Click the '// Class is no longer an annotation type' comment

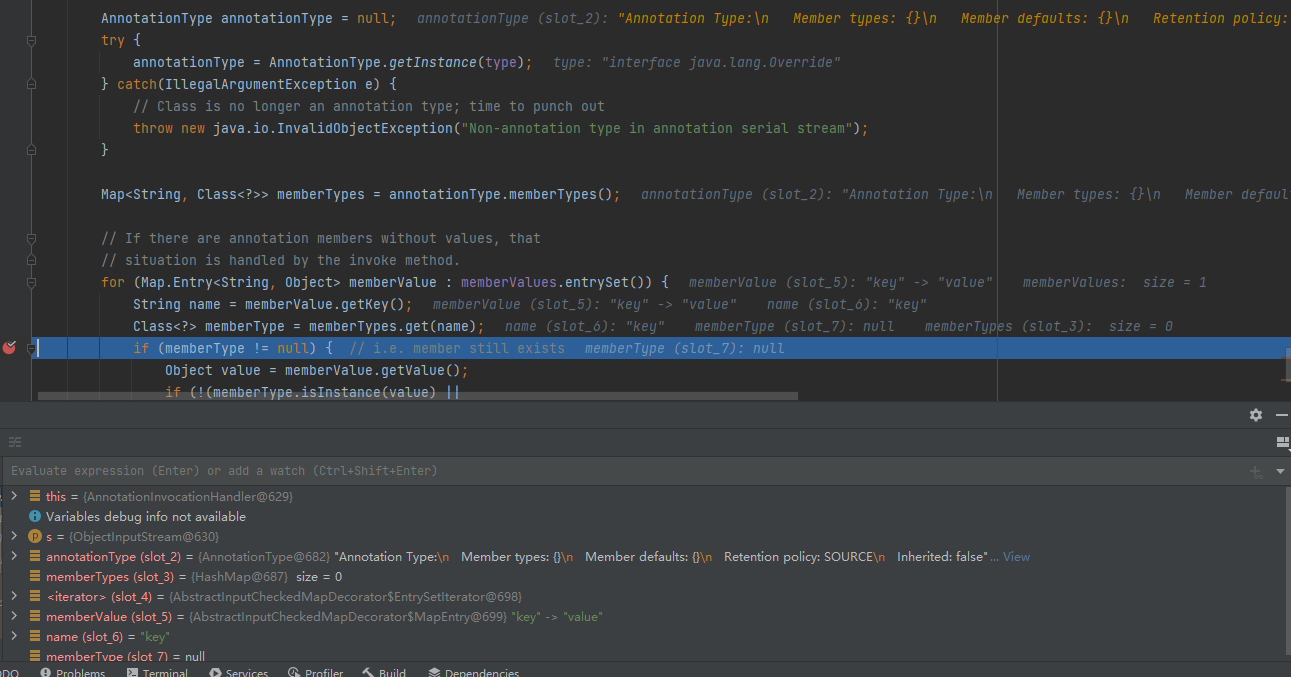pos(369,106)
